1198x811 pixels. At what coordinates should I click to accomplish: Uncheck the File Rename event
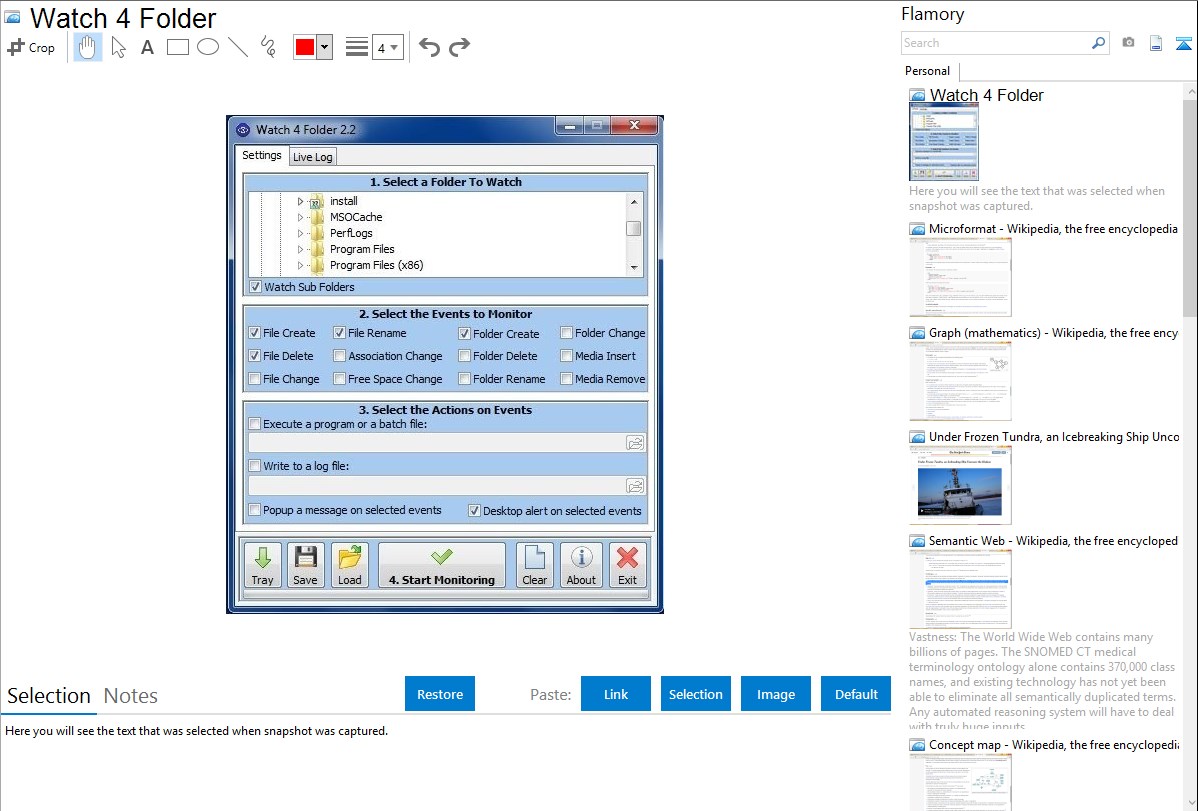[339, 333]
